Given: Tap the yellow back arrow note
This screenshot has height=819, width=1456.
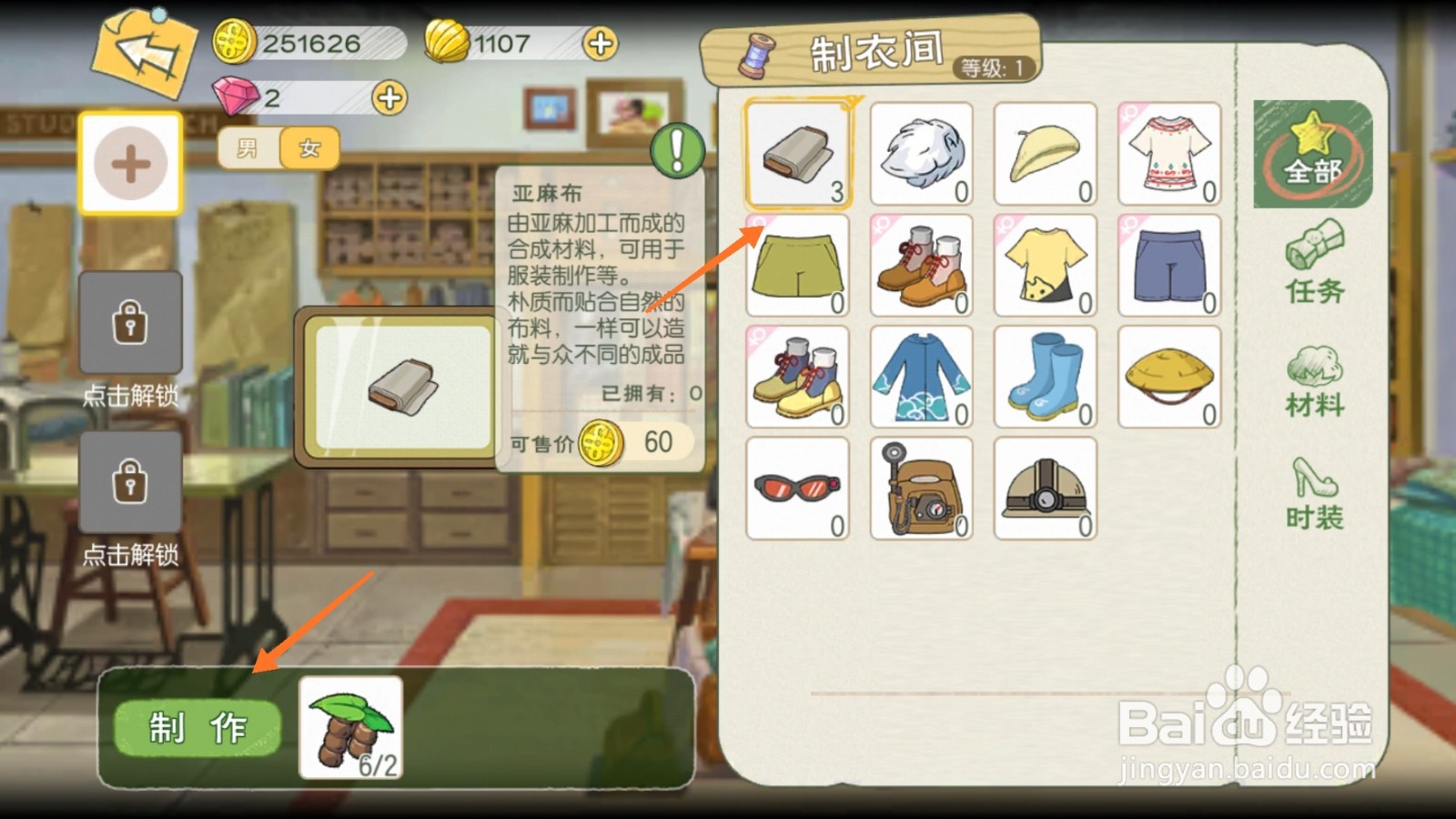Looking at the screenshot, I should point(144,53).
